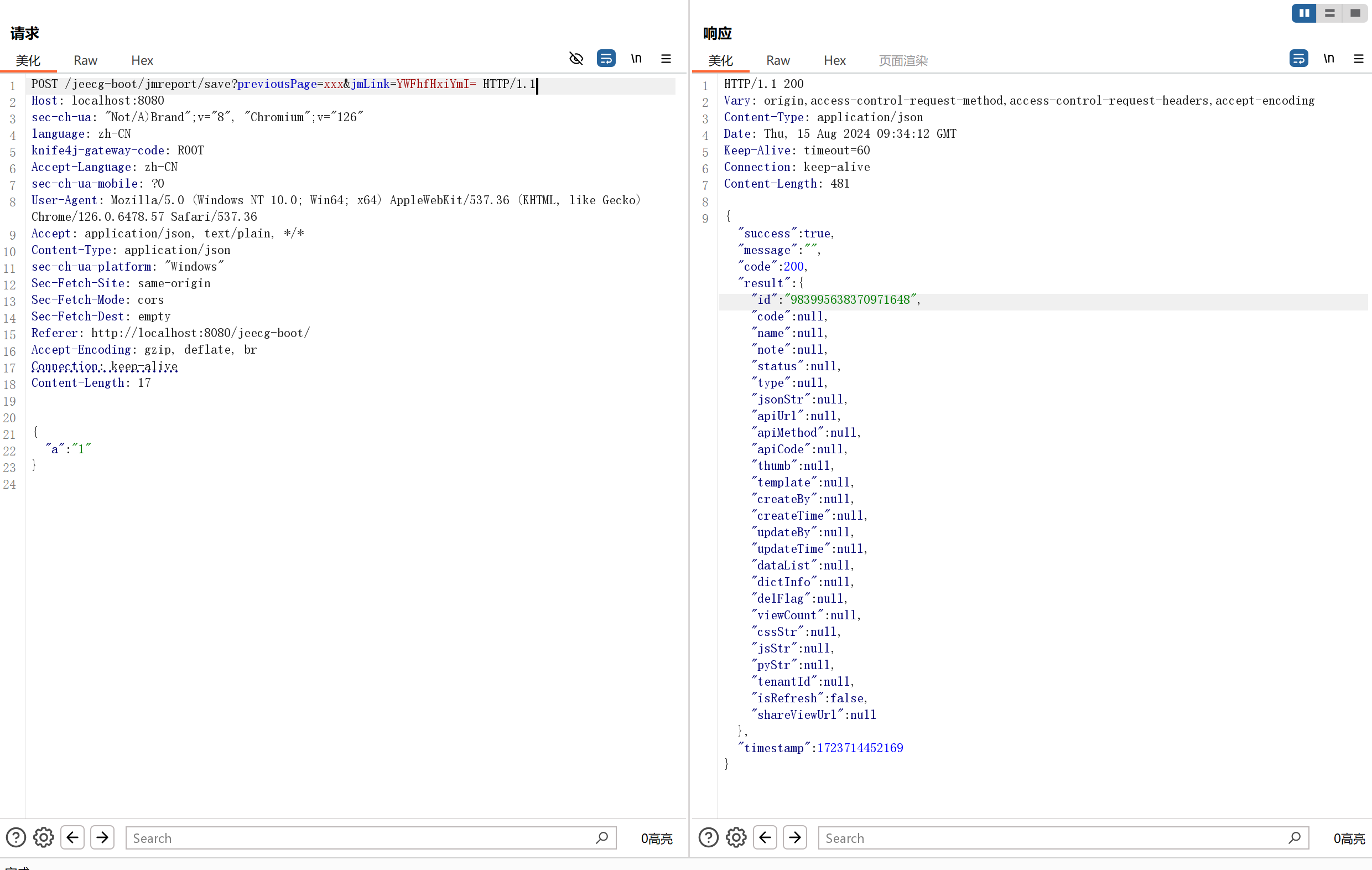Click the Referer header line
The image size is (1372, 870).
(x=170, y=333)
